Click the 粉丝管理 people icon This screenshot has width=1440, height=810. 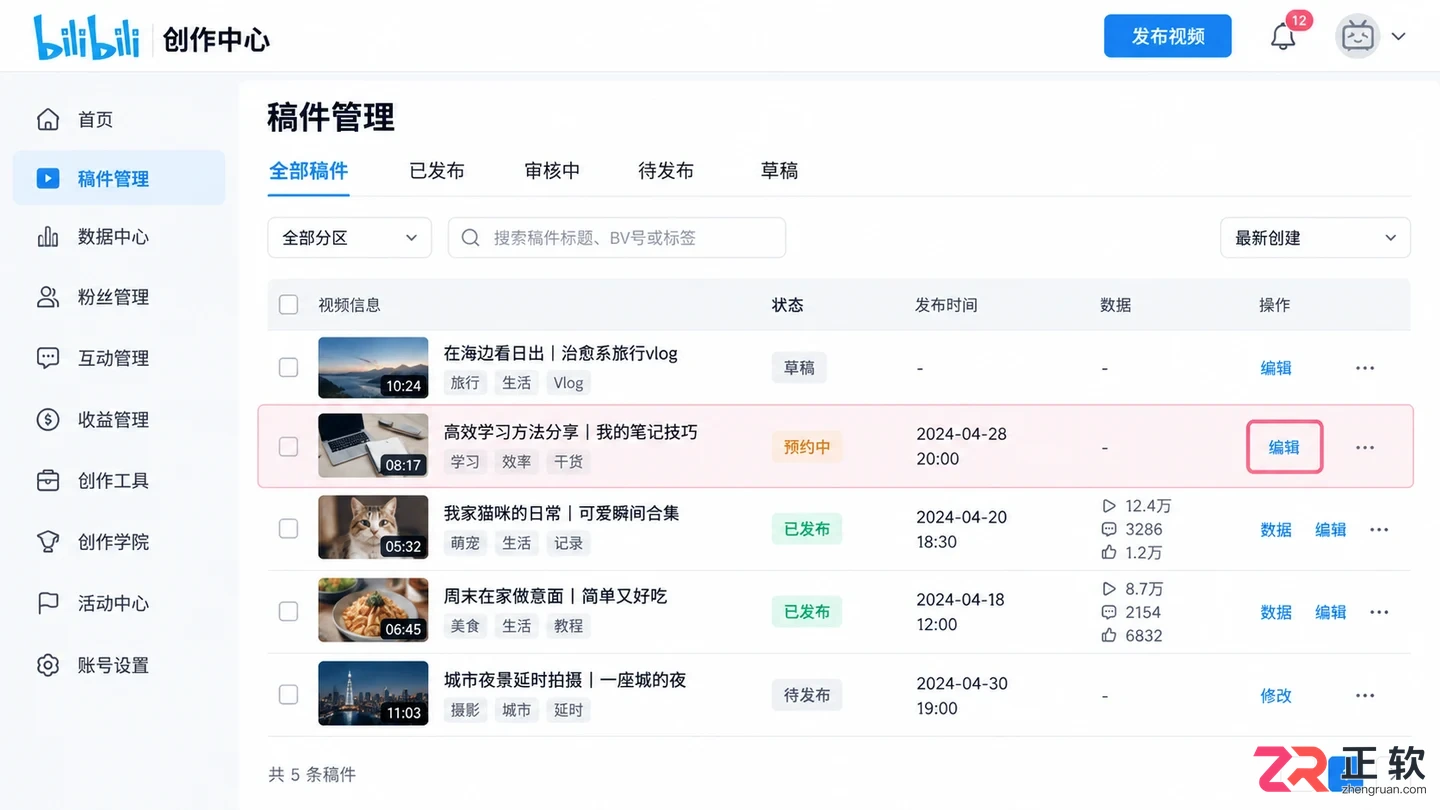[48, 297]
